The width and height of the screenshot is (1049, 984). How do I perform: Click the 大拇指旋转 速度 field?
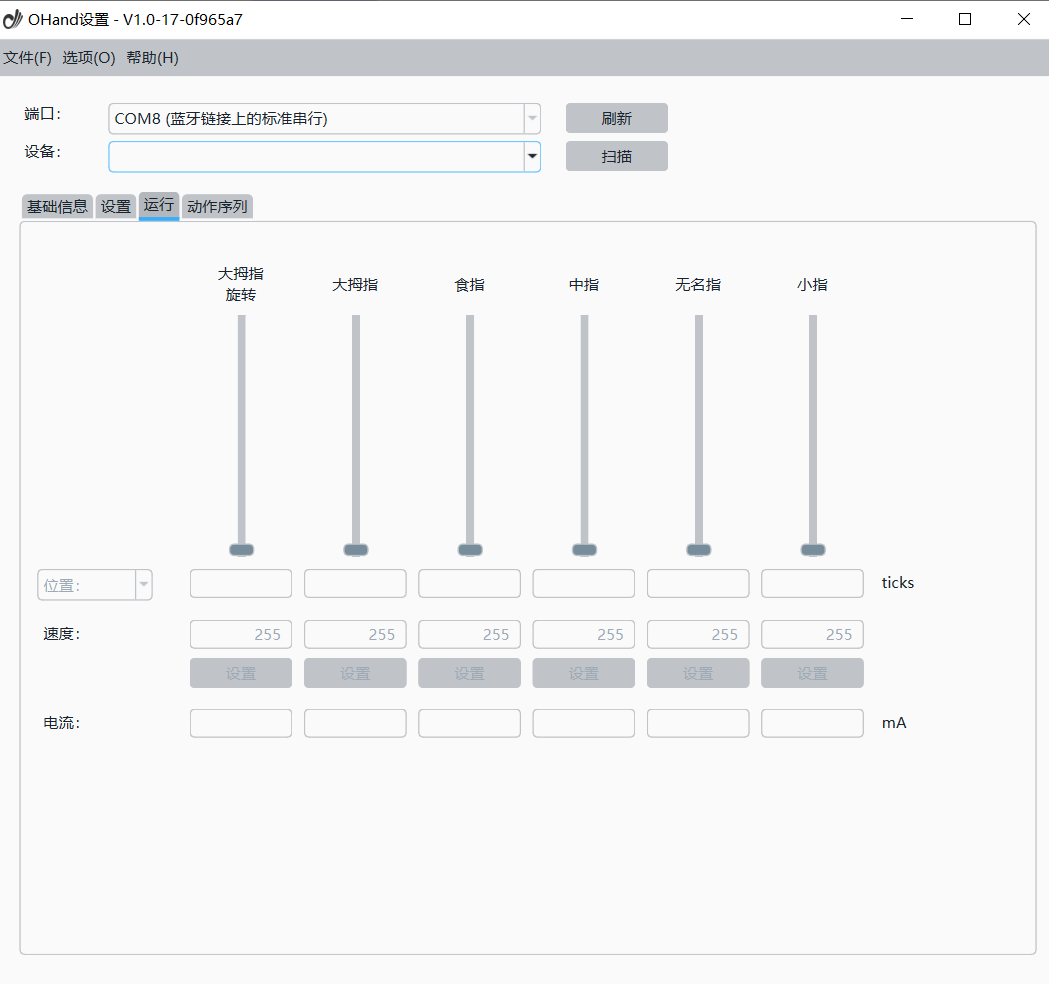click(x=241, y=635)
